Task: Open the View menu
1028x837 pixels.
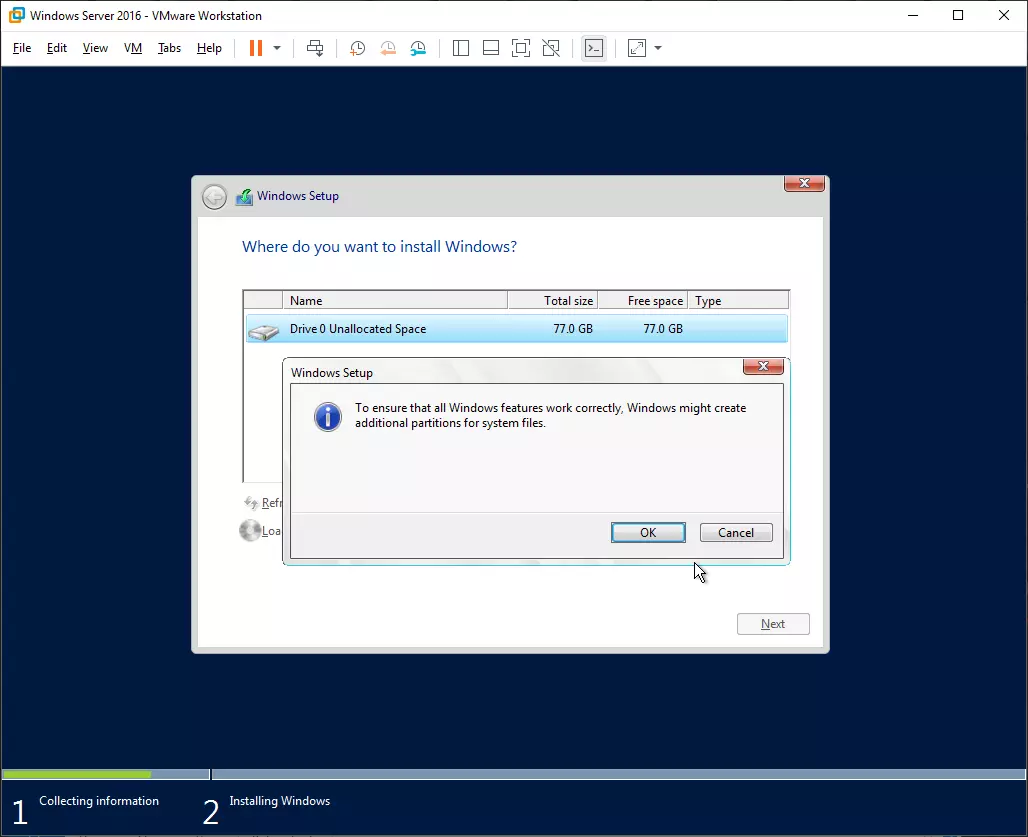Action: [95, 48]
